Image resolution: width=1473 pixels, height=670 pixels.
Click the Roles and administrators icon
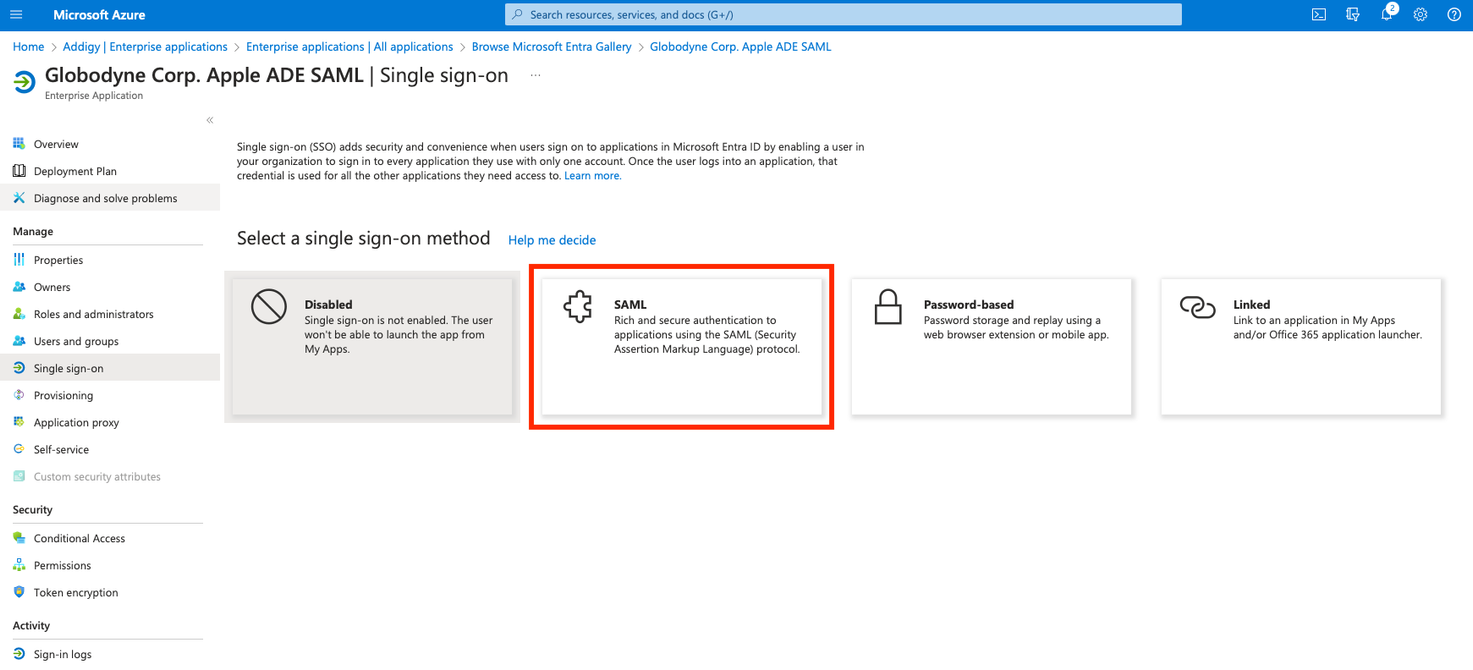click(19, 314)
